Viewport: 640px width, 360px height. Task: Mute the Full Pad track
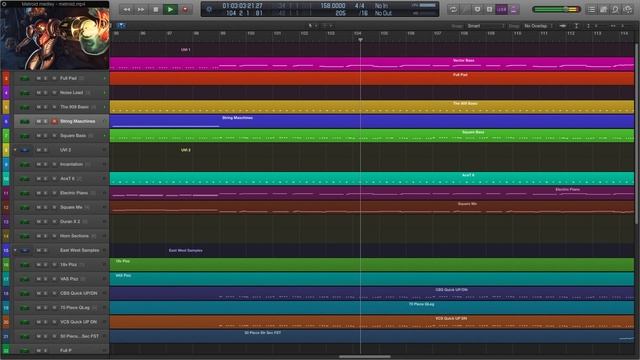click(38, 78)
